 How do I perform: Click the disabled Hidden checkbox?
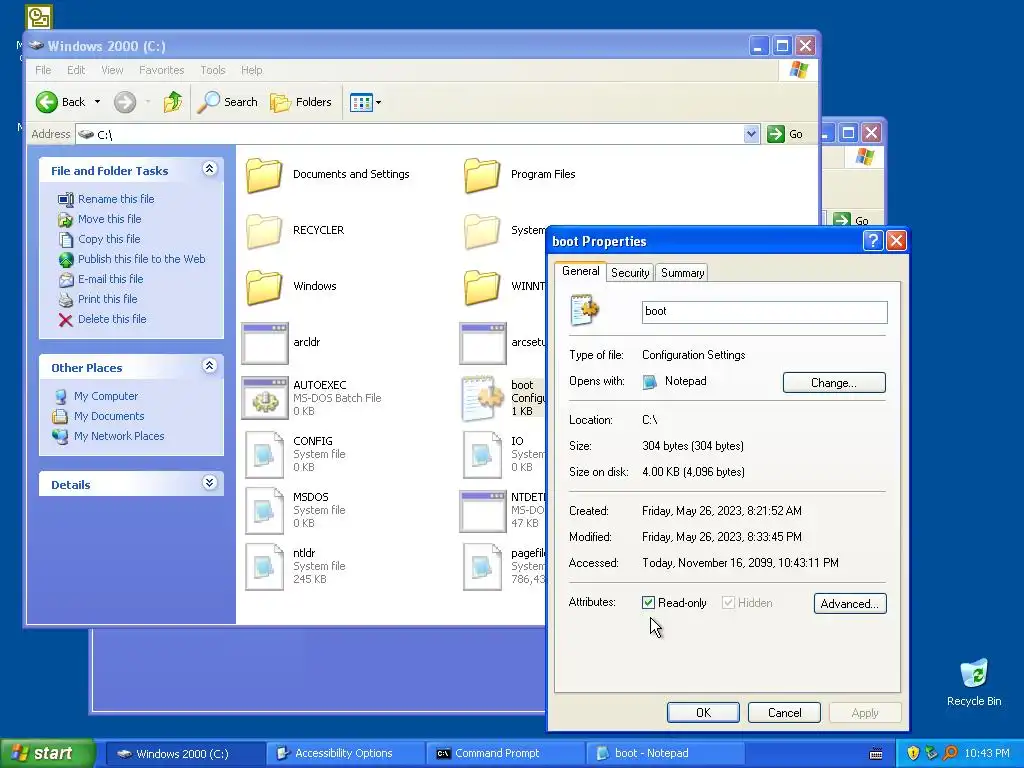point(728,603)
